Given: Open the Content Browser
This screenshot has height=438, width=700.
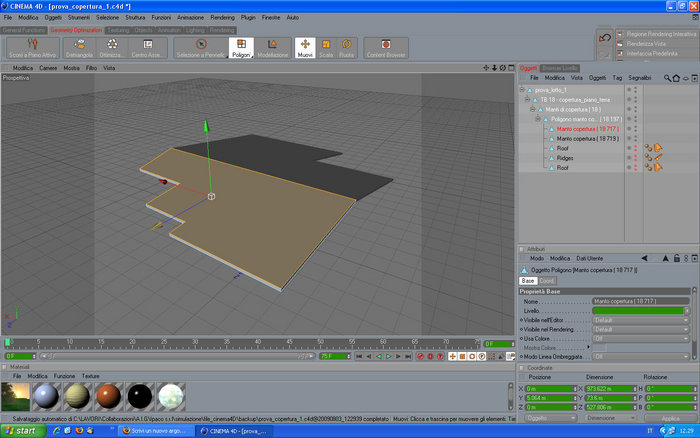Looking at the screenshot, I should (x=386, y=48).
